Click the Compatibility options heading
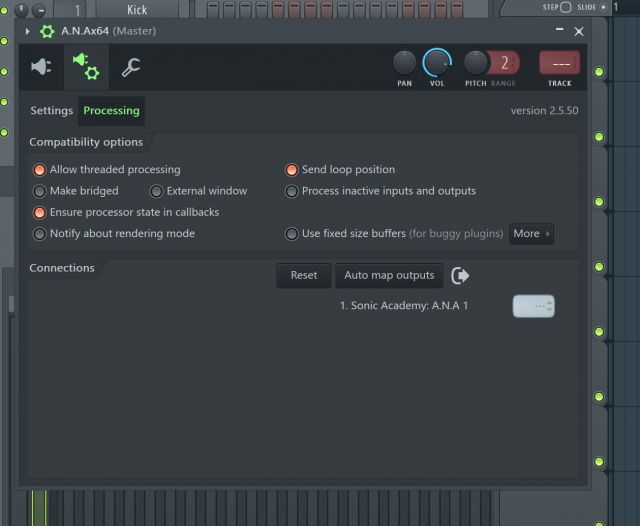The image size is (640, 526). click(x=86, y=142)
